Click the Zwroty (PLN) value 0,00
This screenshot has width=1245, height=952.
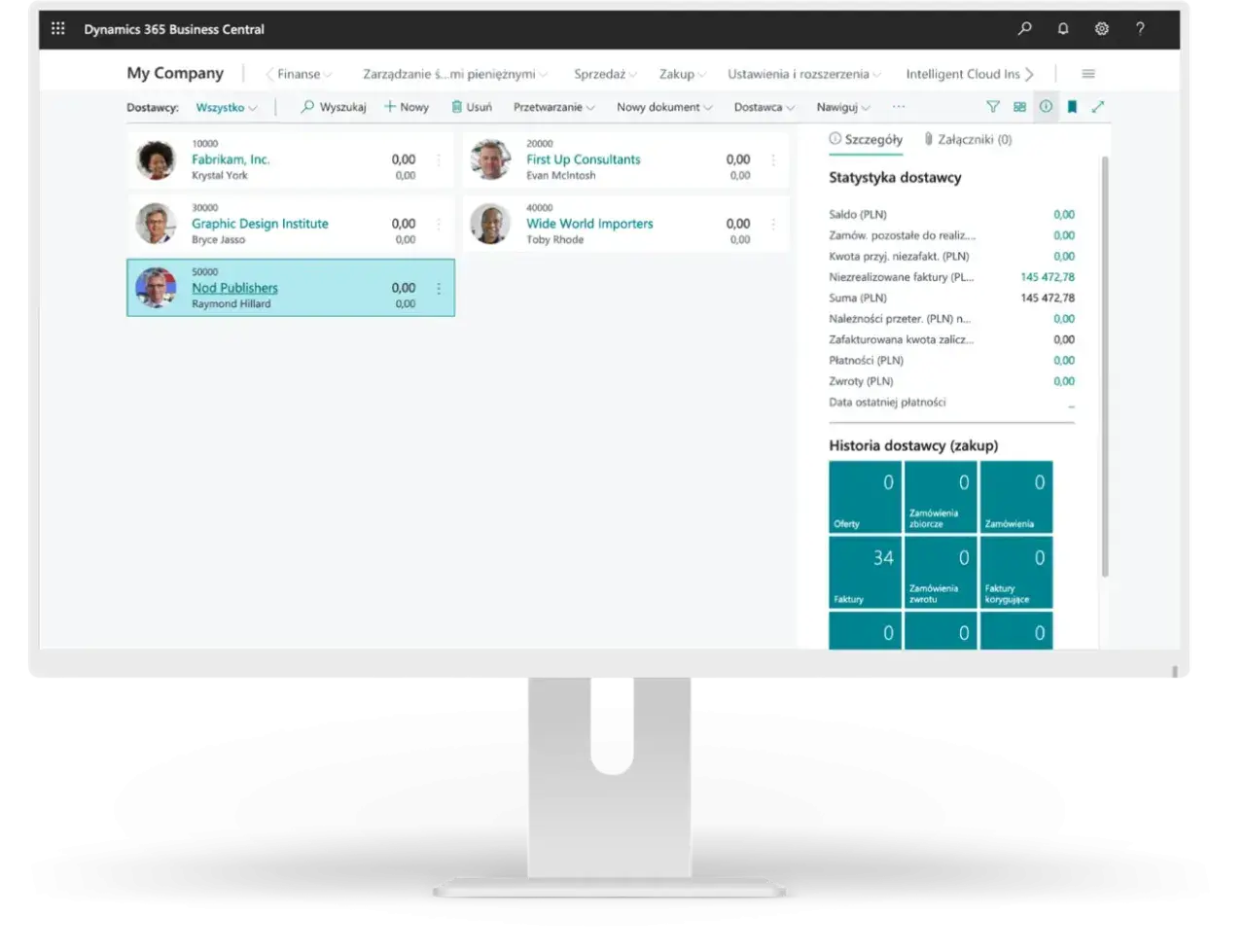tap(1064, 381)
